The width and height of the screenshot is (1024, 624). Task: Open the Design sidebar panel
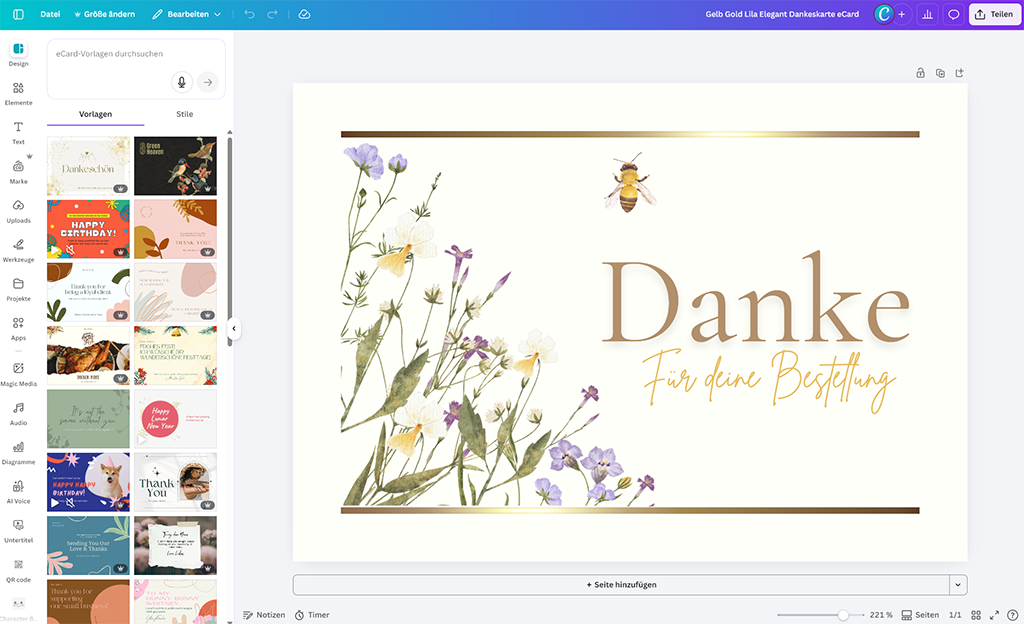[18, 54]
